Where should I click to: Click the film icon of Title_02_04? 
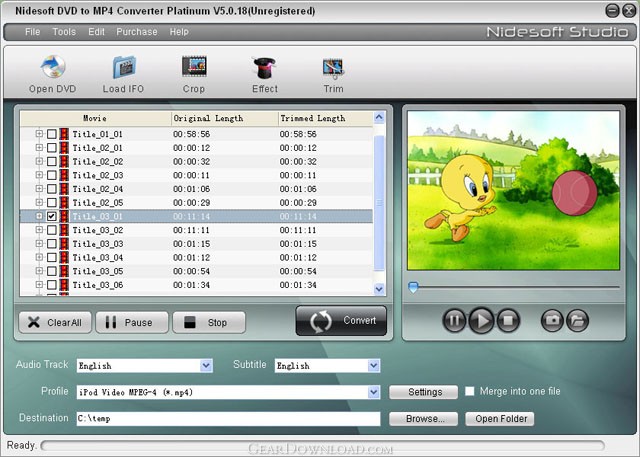[x=64, y=189]
